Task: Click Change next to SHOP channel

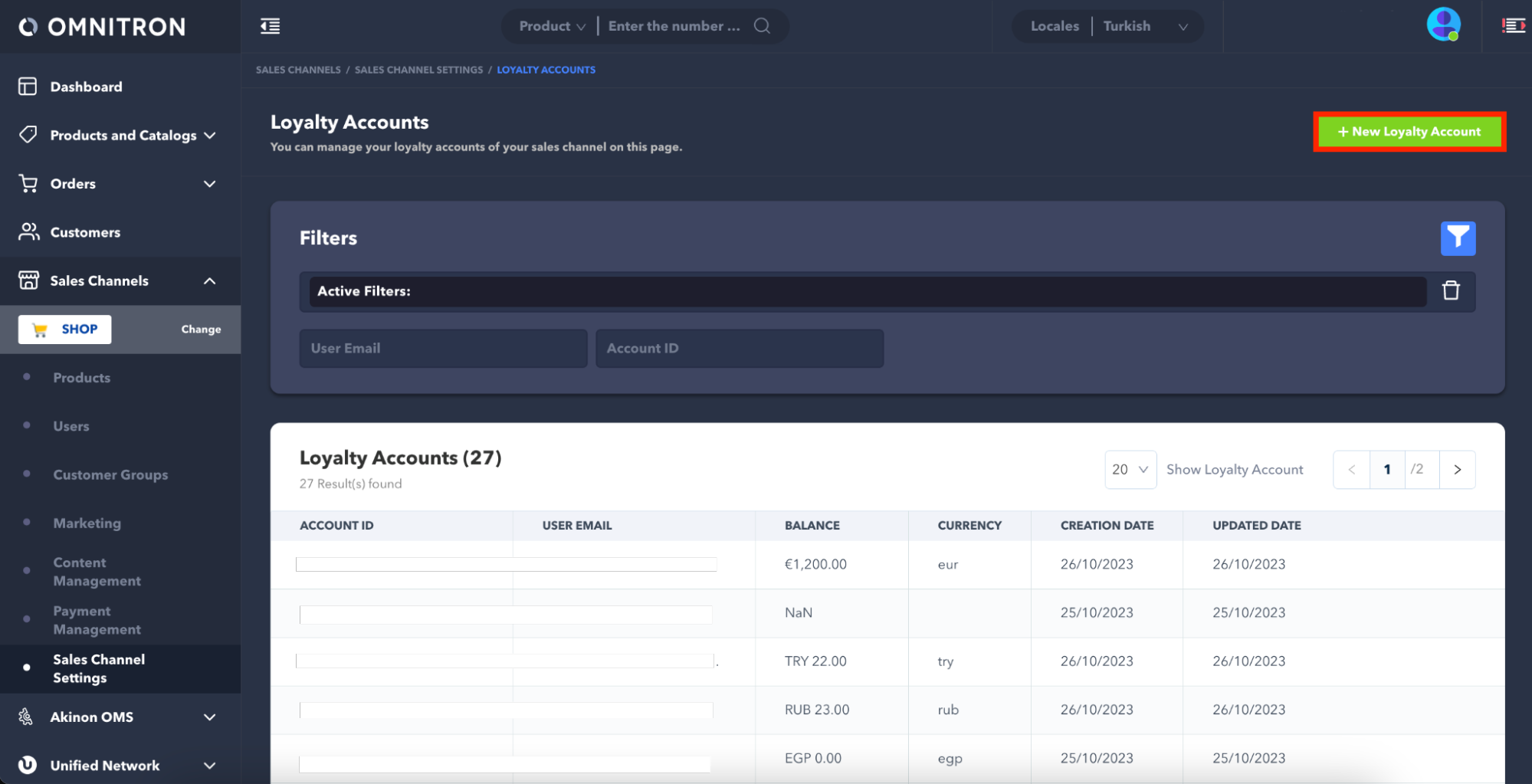Action: coord(201,330)
